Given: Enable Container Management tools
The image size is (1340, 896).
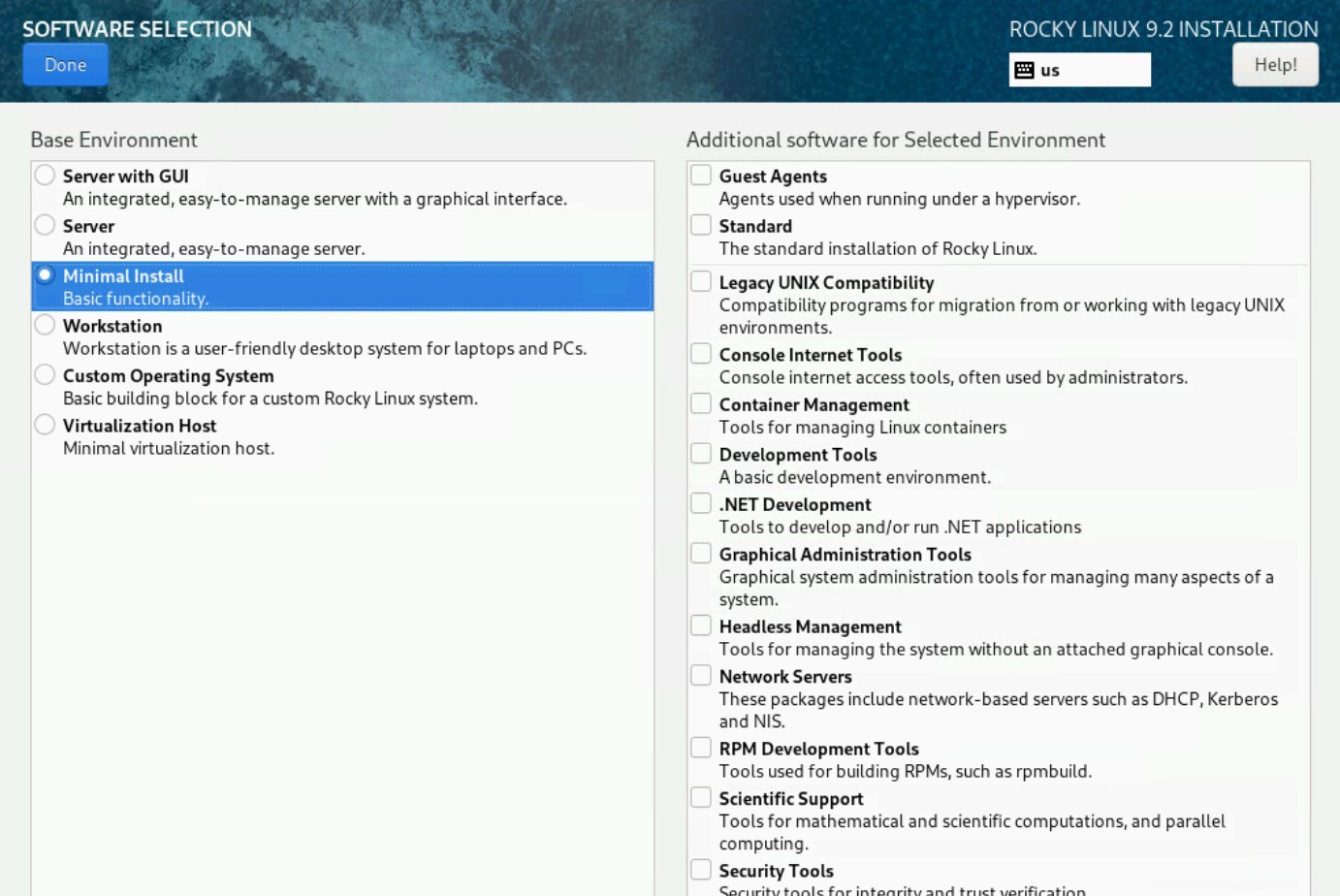Looking at the screenshot, I should 701,402.
